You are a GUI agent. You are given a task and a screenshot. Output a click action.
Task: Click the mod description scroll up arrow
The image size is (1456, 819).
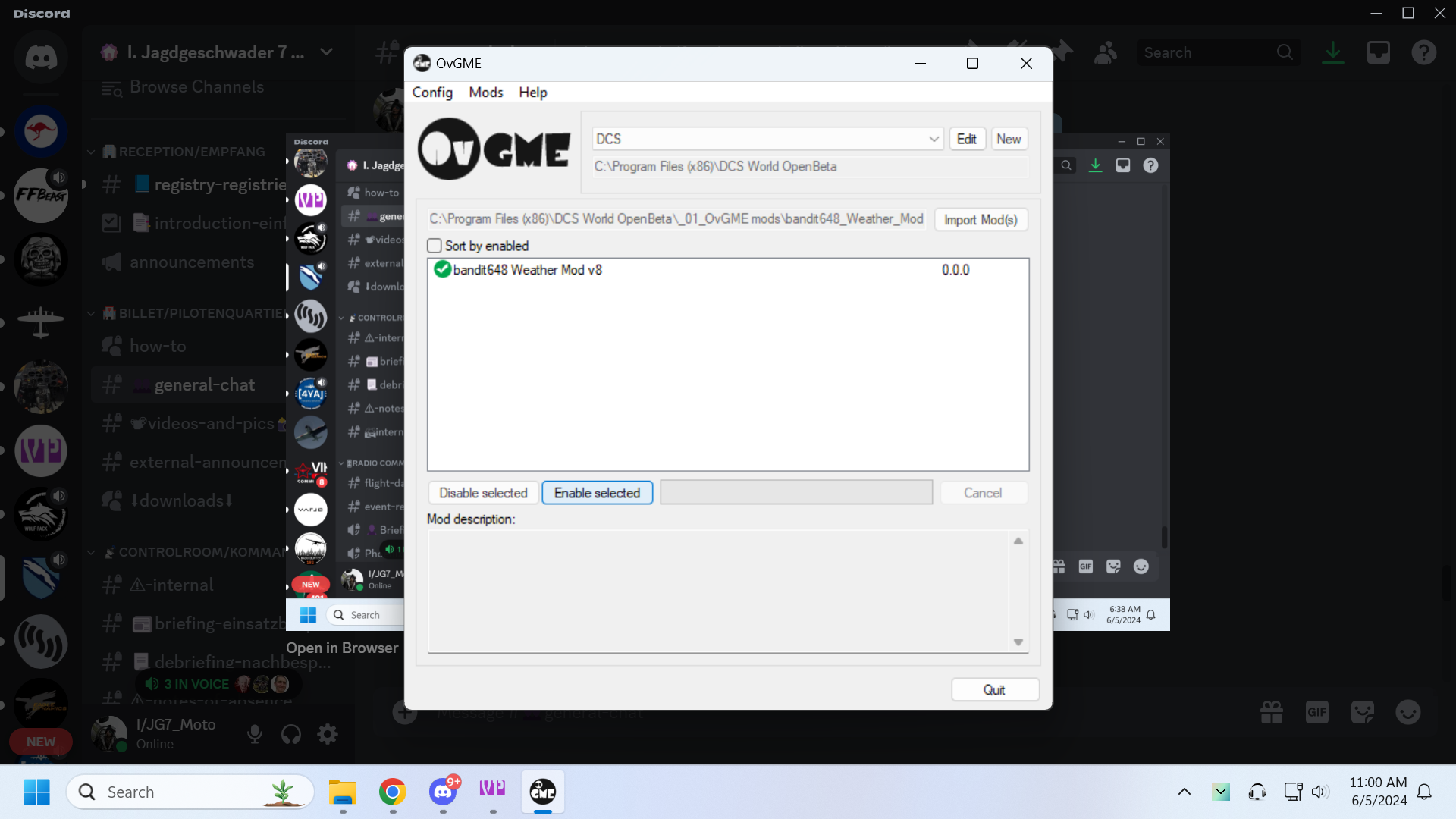click(1018, 541)
